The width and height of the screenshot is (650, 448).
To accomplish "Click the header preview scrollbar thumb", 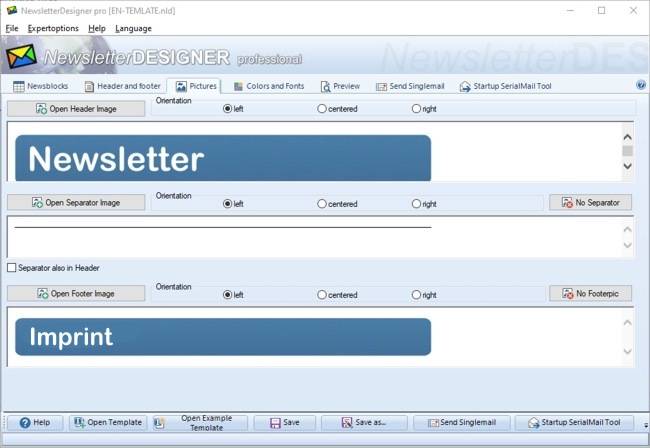I will (628, 151).
